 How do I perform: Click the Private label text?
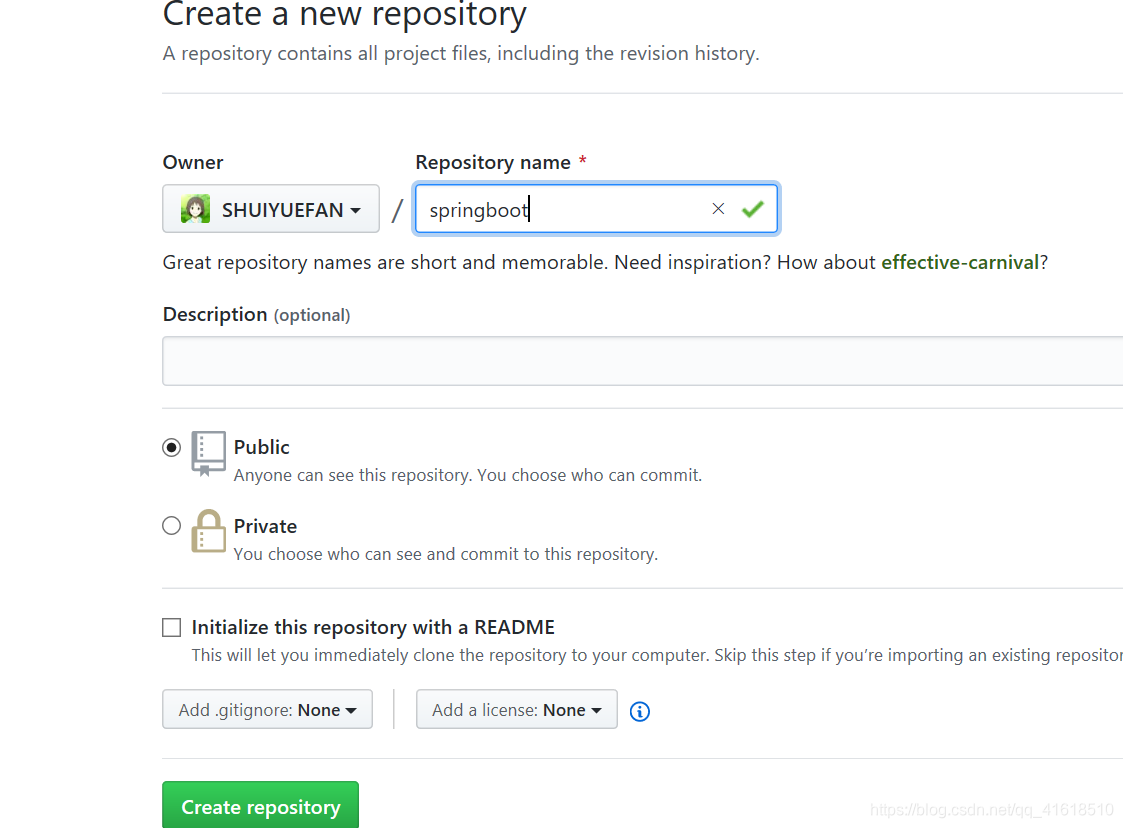[265, 526]
